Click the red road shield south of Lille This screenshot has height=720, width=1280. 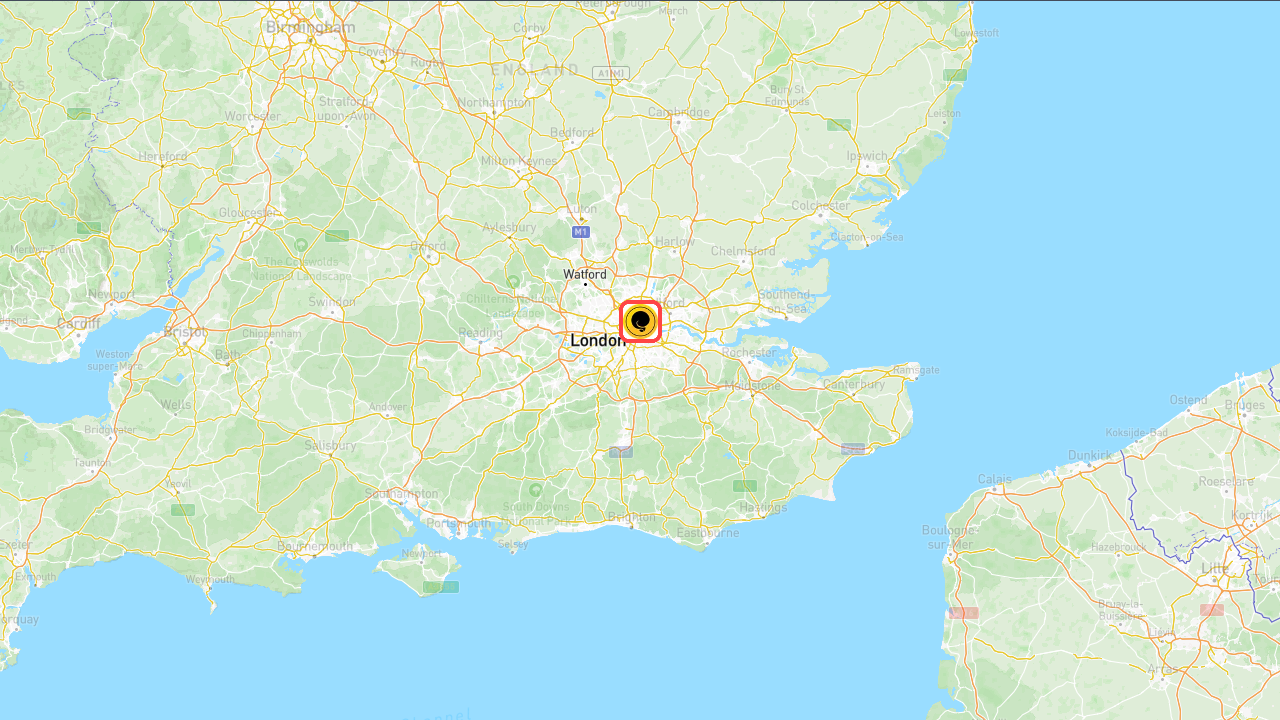pos(1212,609)
